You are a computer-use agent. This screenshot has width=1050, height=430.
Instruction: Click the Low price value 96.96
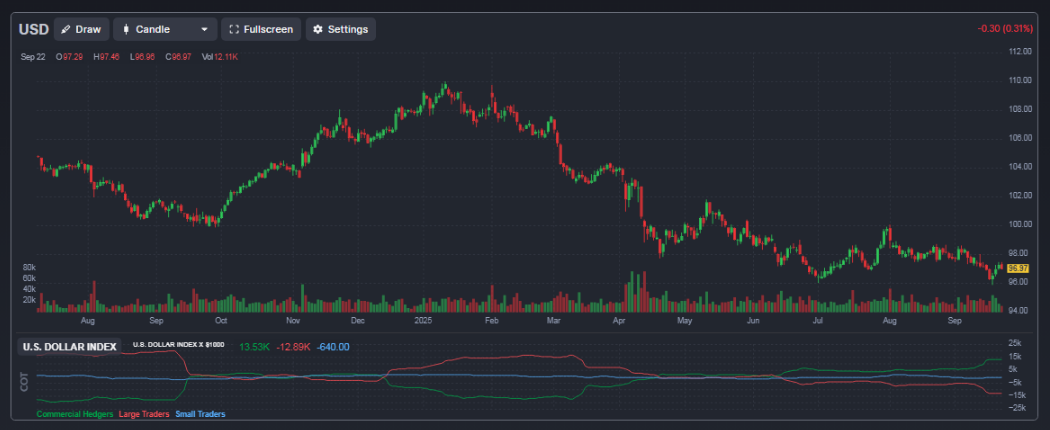click(x=145, y=57)
